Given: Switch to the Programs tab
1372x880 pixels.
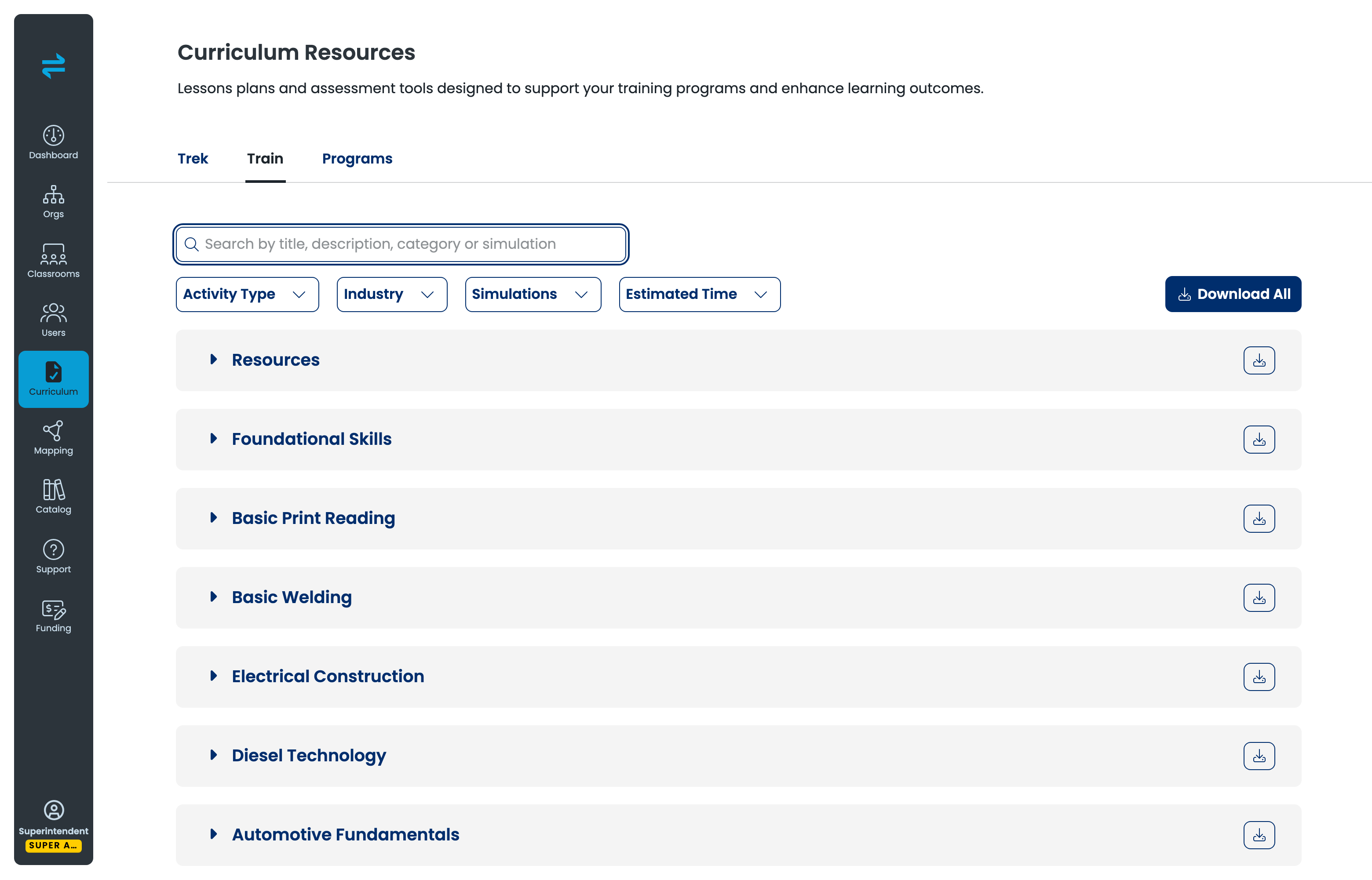Looking at the screenshot, I should point(357,159).
